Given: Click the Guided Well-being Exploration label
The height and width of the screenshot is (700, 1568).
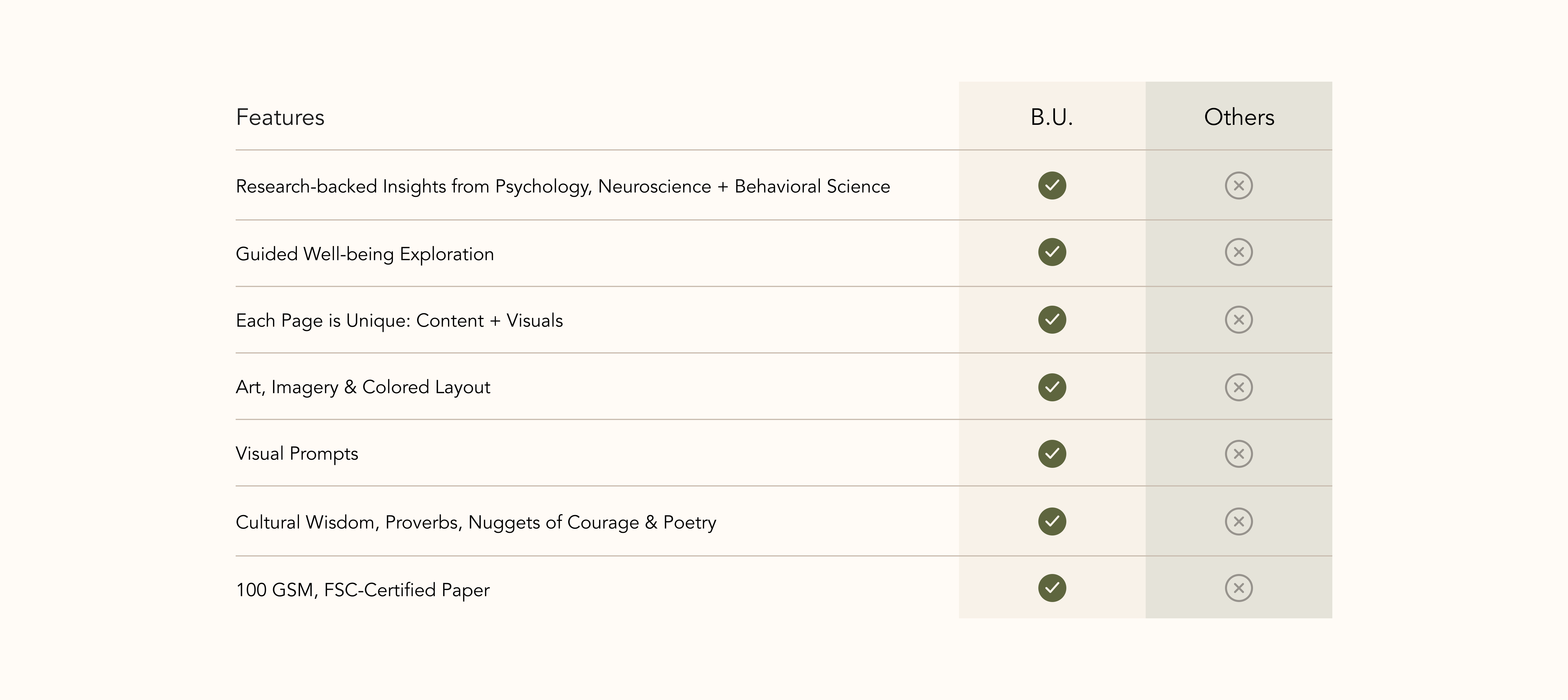Looking at the screenshot, I should click(x=365, y=254).
